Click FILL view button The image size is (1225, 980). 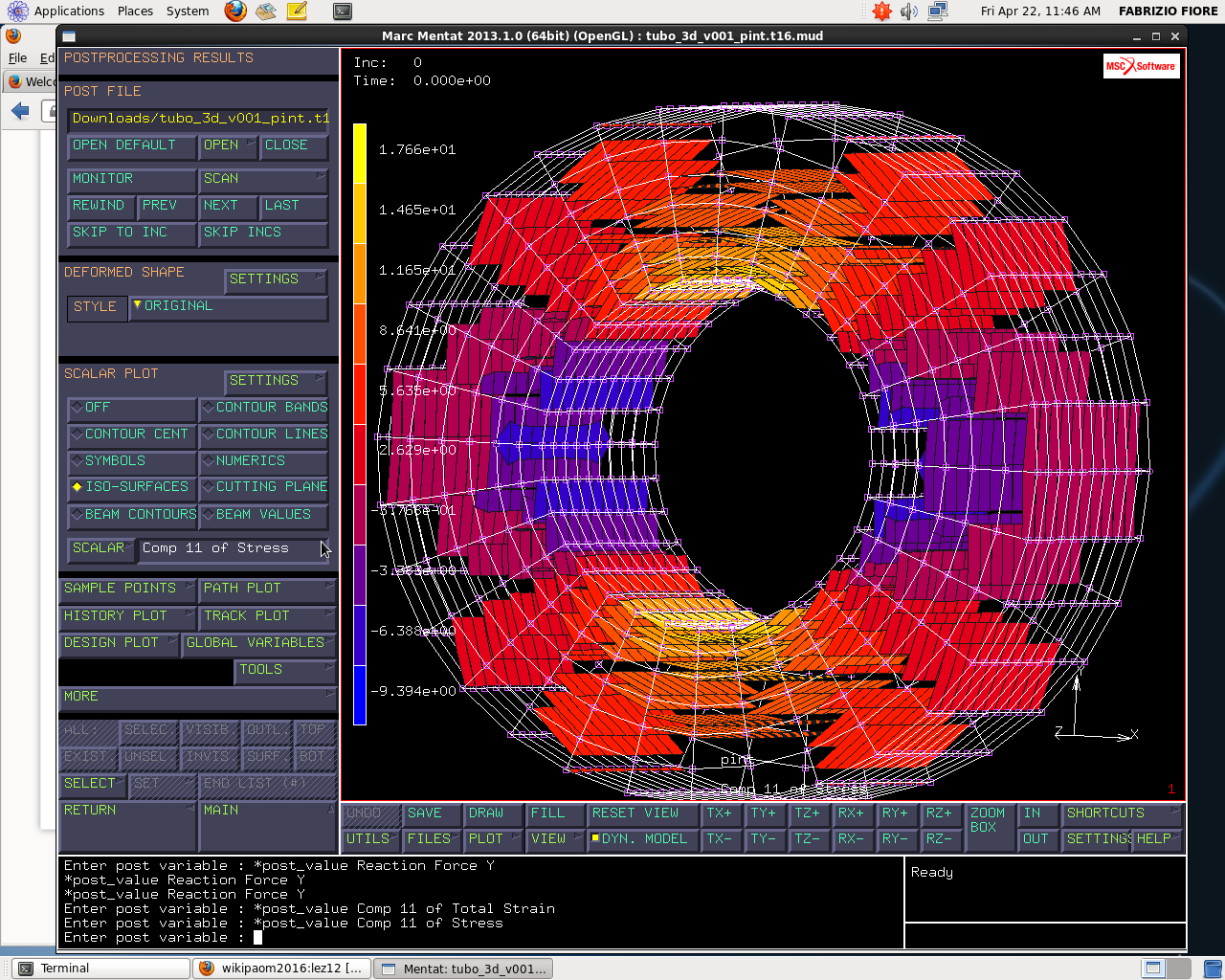pos(554,813)
